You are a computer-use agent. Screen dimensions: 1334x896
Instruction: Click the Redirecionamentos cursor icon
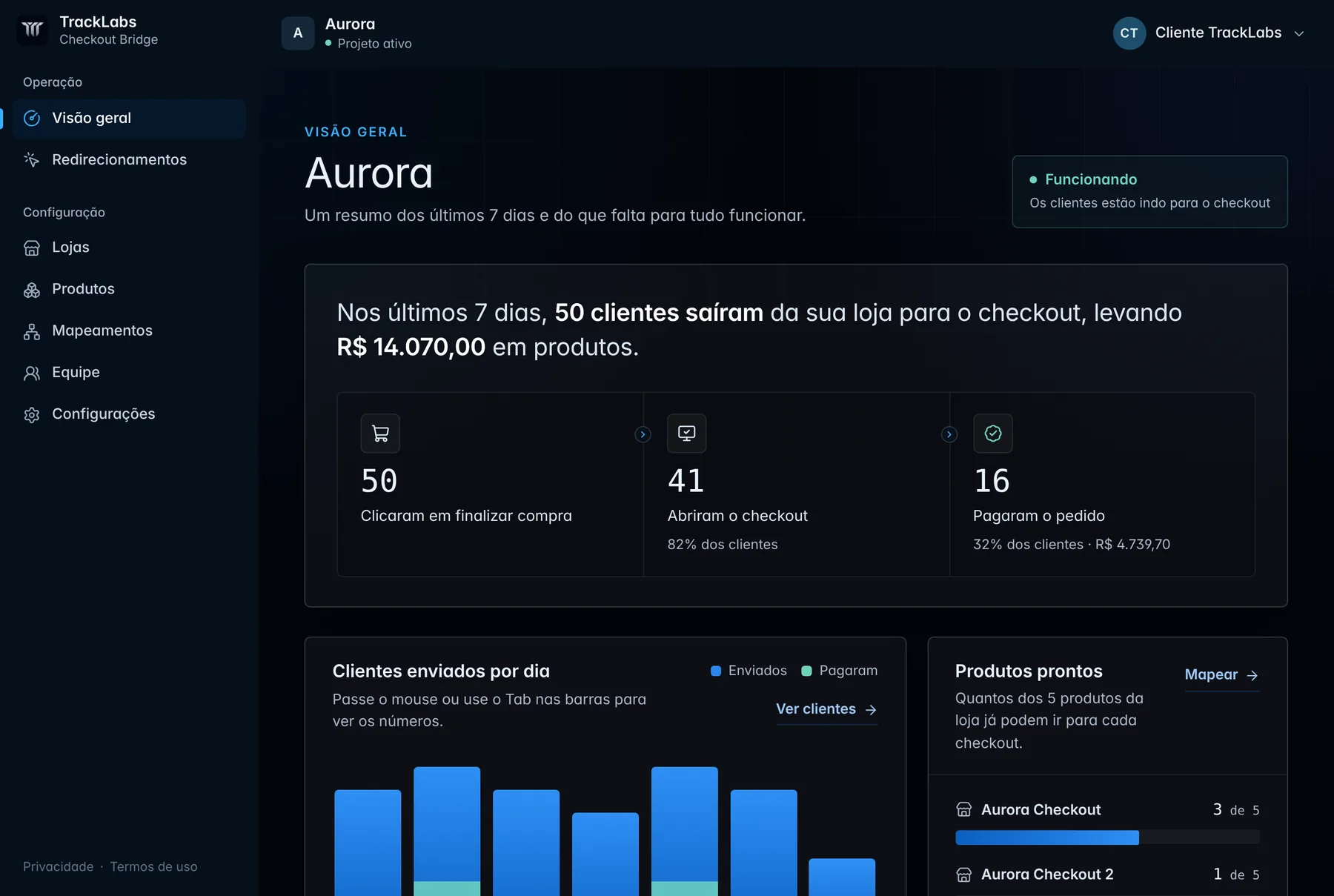[x=32, y=159]
